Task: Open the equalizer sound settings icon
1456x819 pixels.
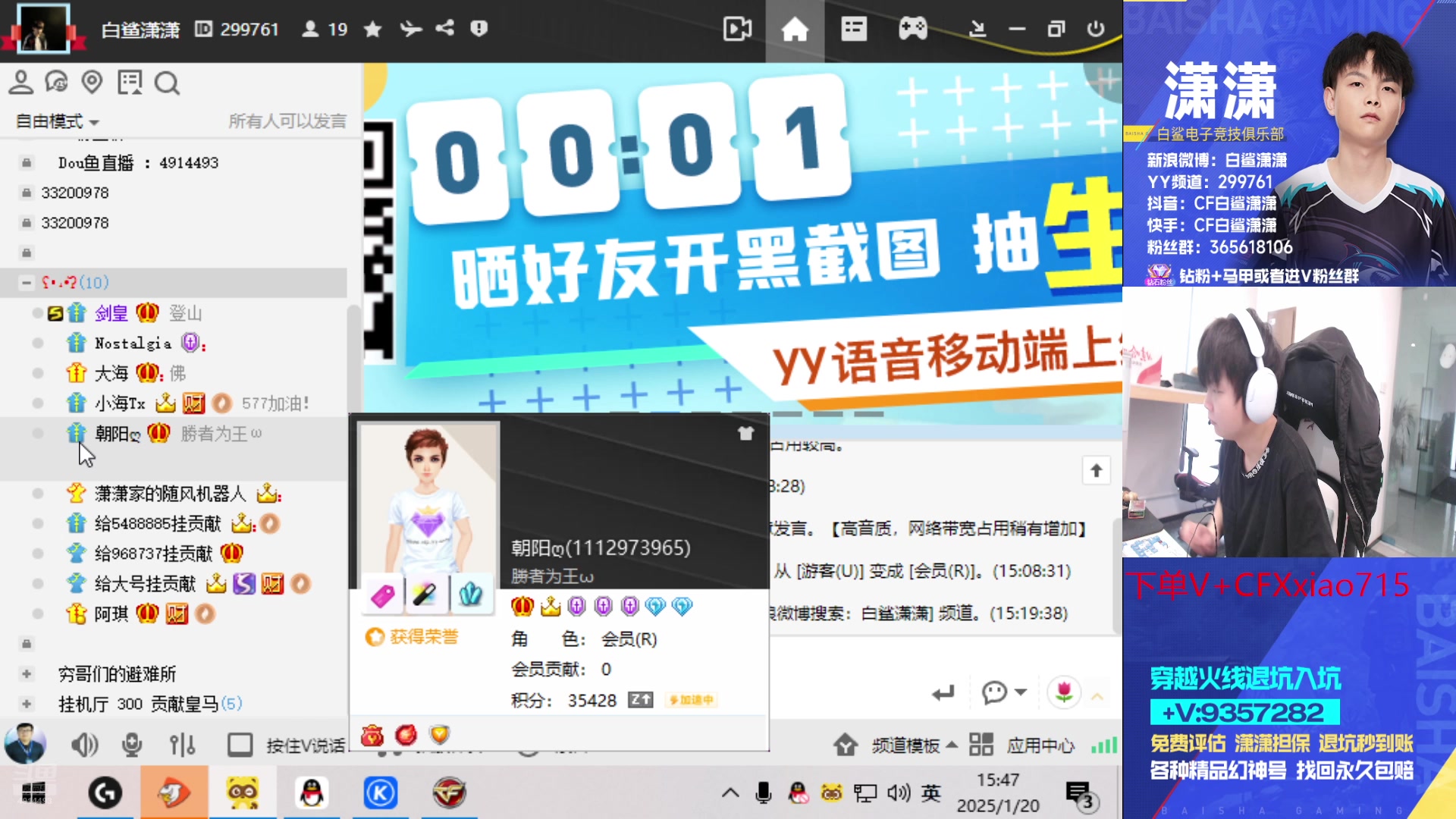Action: coord(182,745)
